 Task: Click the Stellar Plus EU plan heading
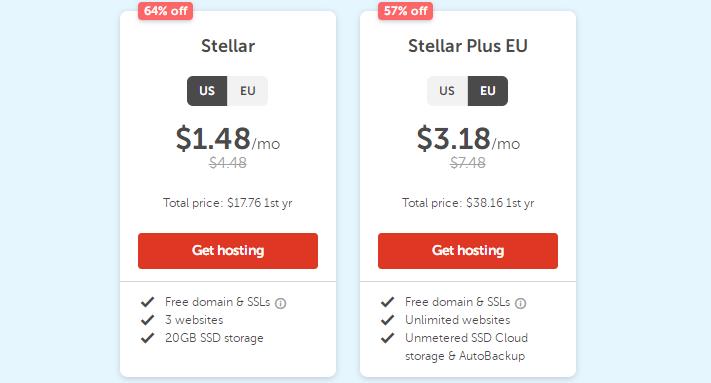(x=468, y=46)
